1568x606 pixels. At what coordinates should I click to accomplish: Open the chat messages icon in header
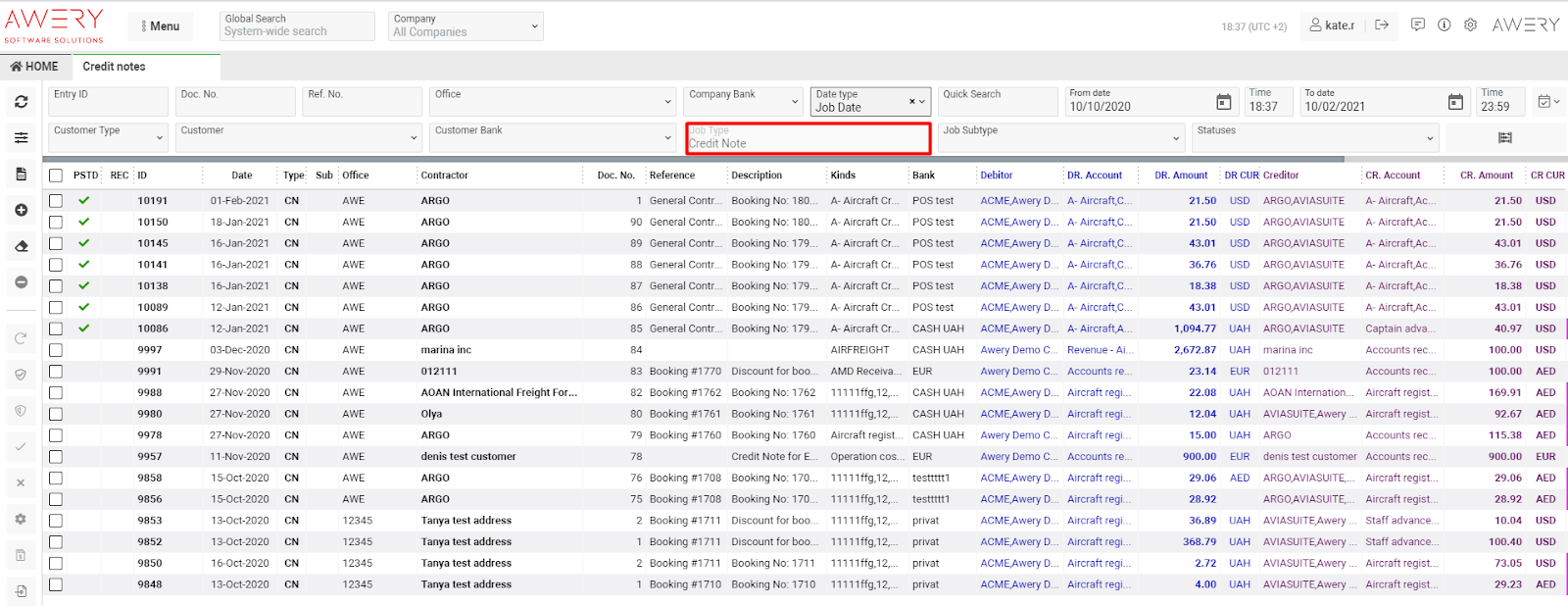pyautogui.click(x=1417, y=25)
